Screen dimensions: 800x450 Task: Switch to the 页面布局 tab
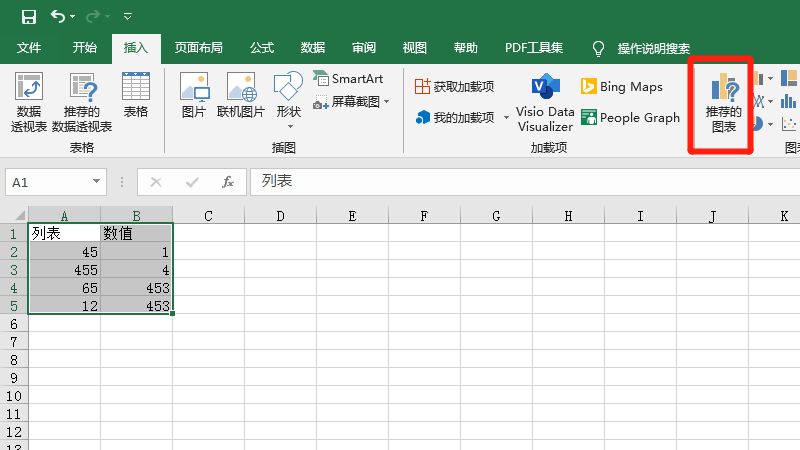[x=198, y=48]
